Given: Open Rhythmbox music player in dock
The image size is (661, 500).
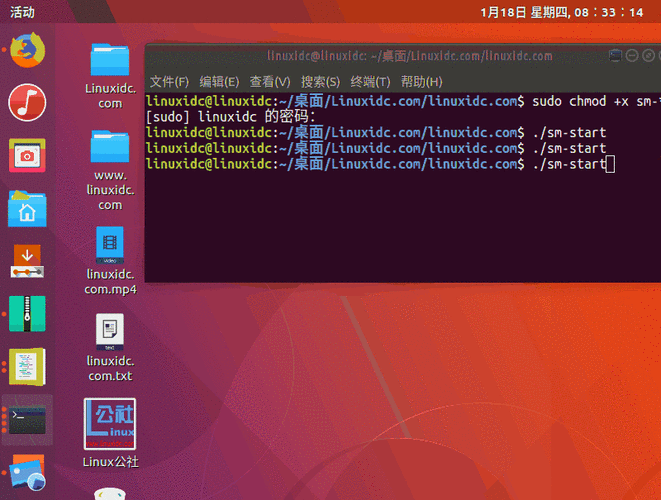Looking at the screenshot, I should pyautogui.click(x=27, y=102).
